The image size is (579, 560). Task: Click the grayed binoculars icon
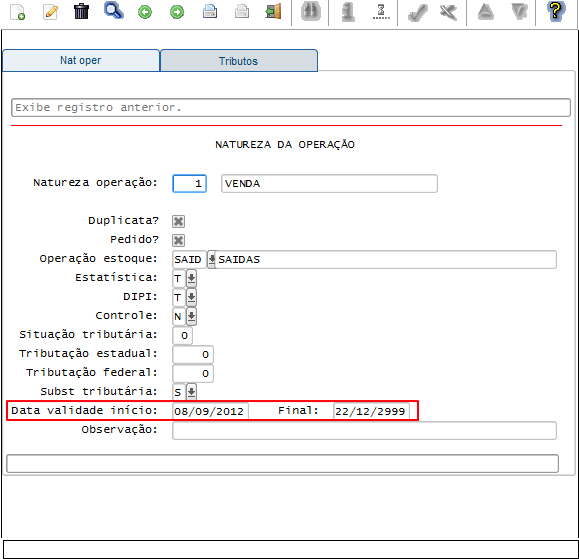[311, 11]
